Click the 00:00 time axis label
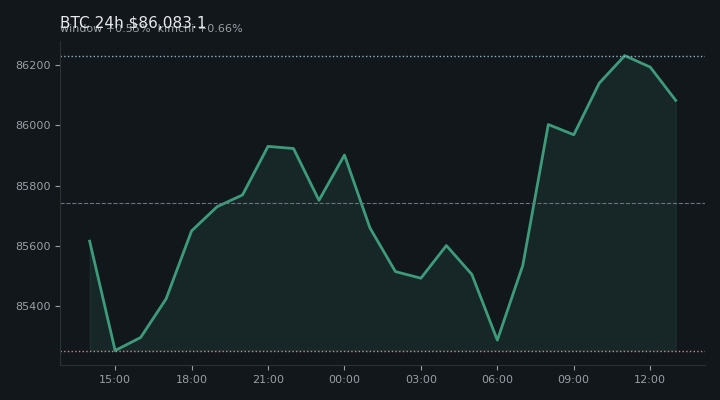 [x=344, y=379]
